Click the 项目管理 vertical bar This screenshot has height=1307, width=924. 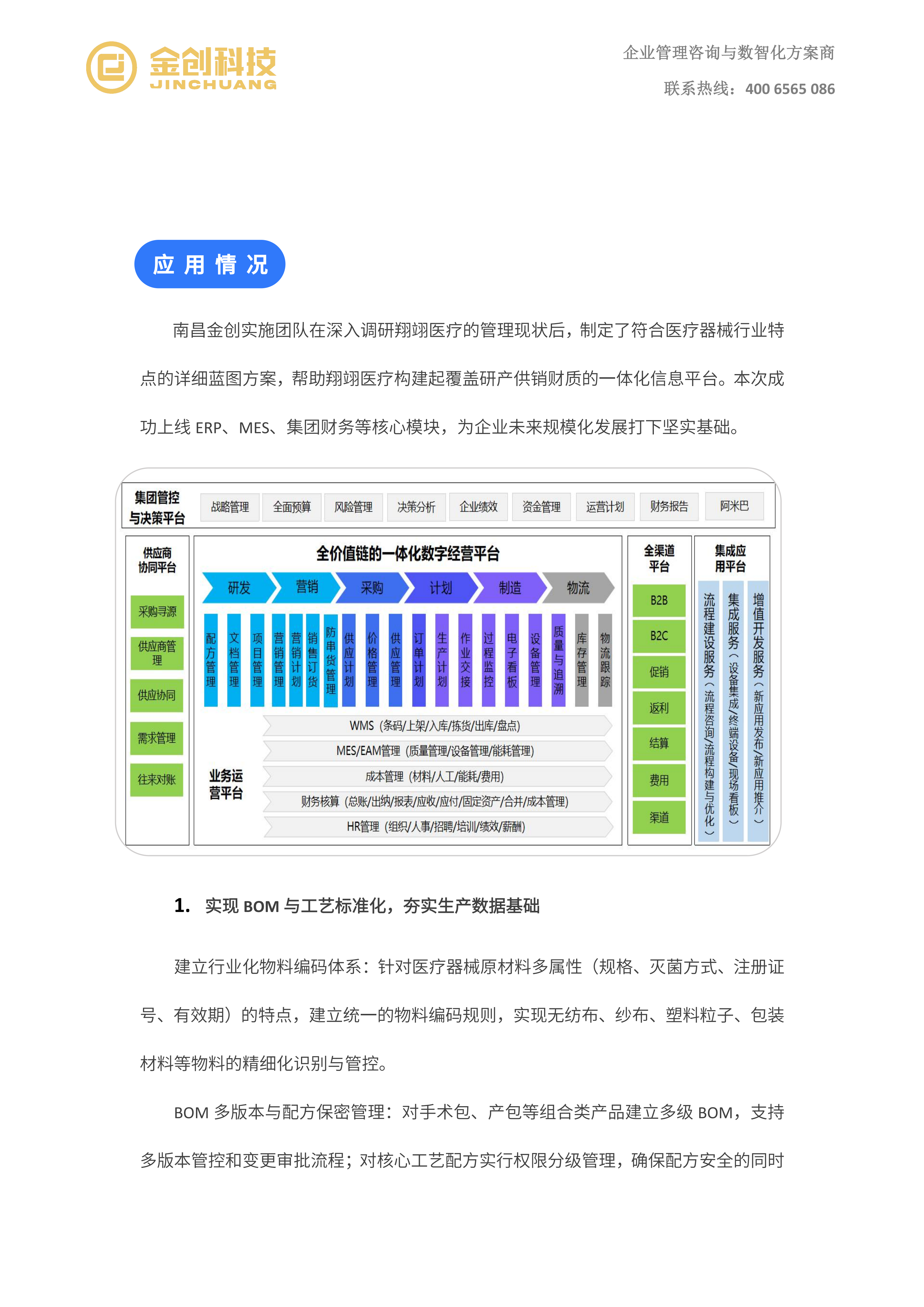point(257,660)
